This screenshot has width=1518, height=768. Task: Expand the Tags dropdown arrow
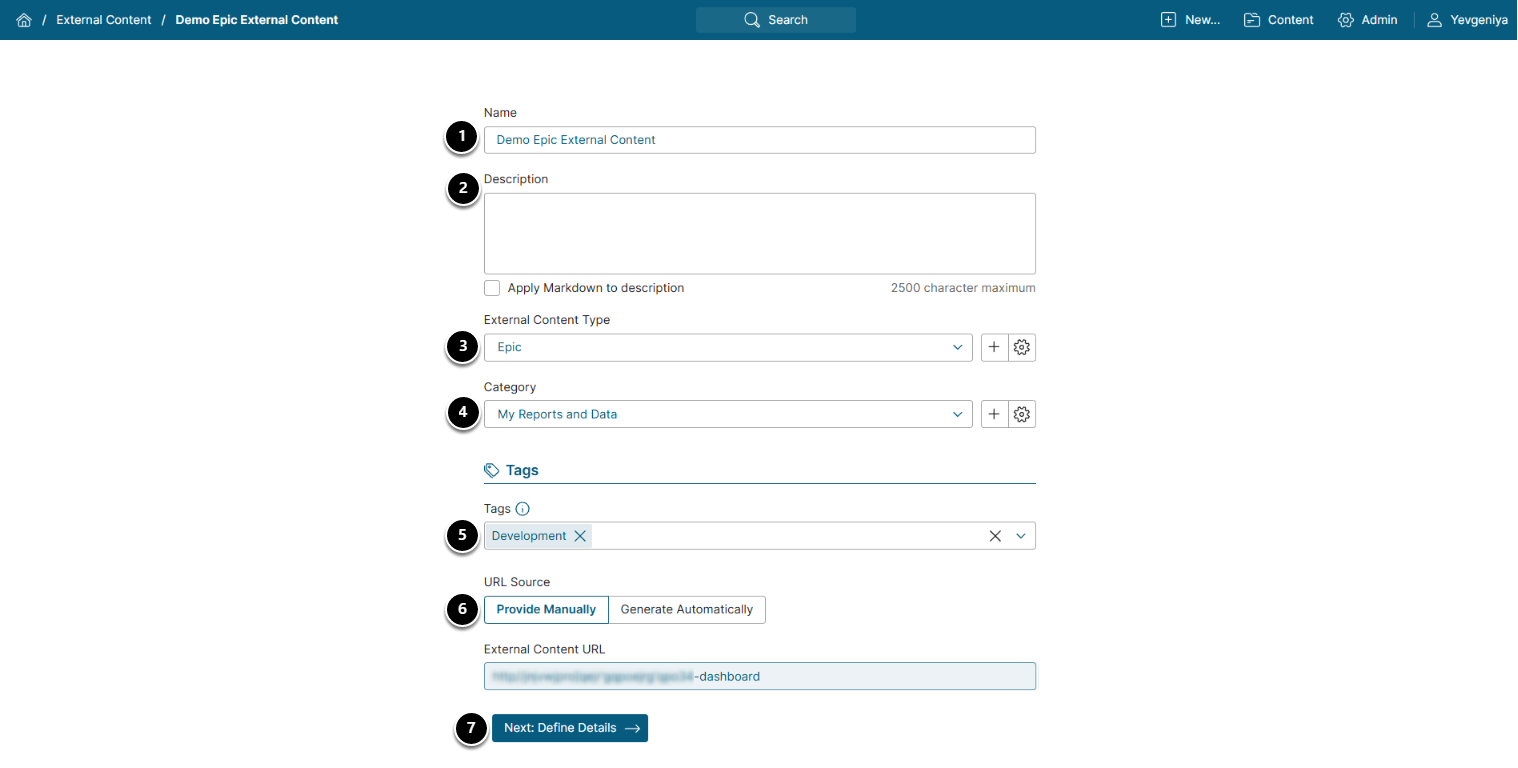pyautogui.click(x=1021, y=536)
